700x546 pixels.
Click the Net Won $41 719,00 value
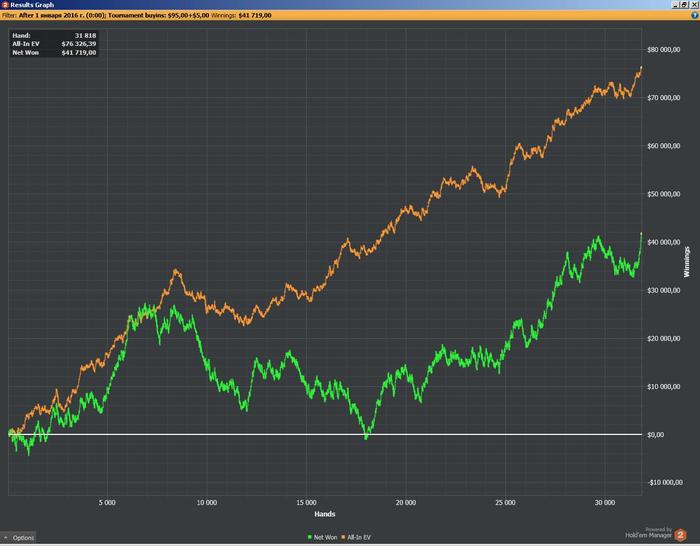tap(79, 52)
